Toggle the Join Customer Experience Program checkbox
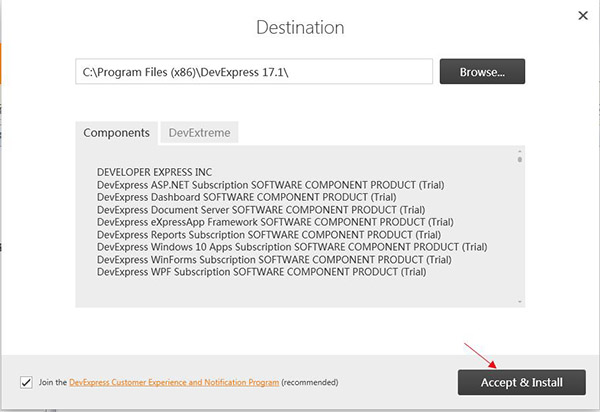The width and height of the screenshot is (600, 412). 26,382
